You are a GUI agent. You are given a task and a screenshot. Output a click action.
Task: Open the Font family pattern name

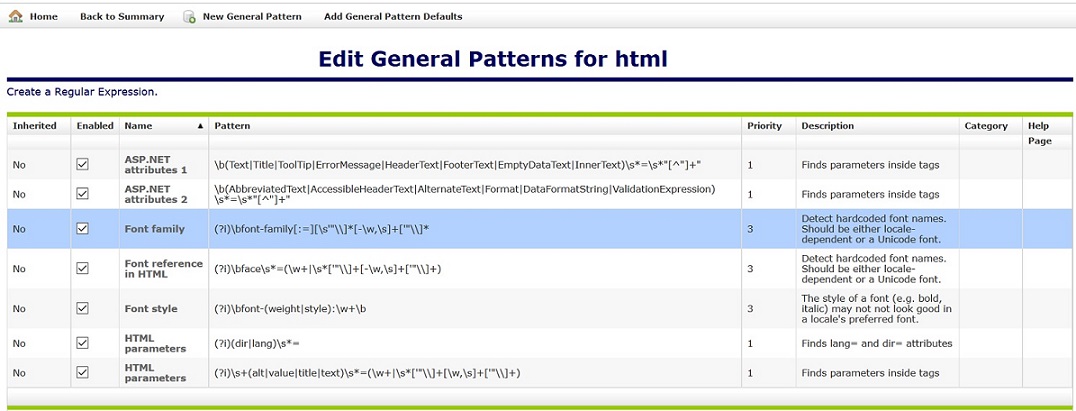tap(154, 229)
